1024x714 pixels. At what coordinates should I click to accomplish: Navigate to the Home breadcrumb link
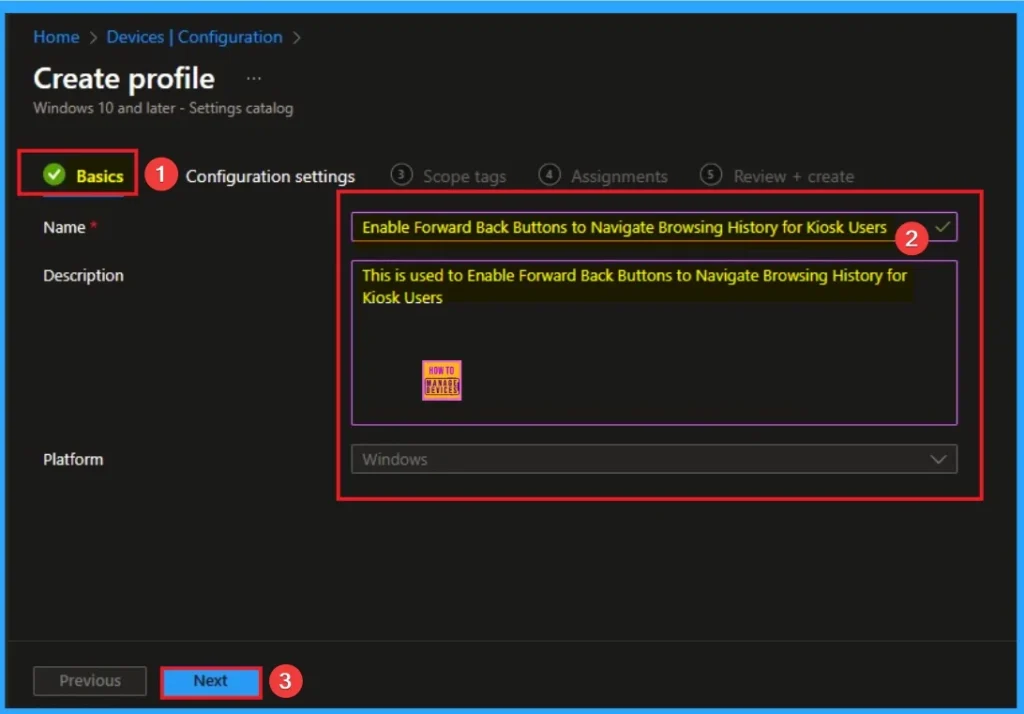[x=56, y=37]
